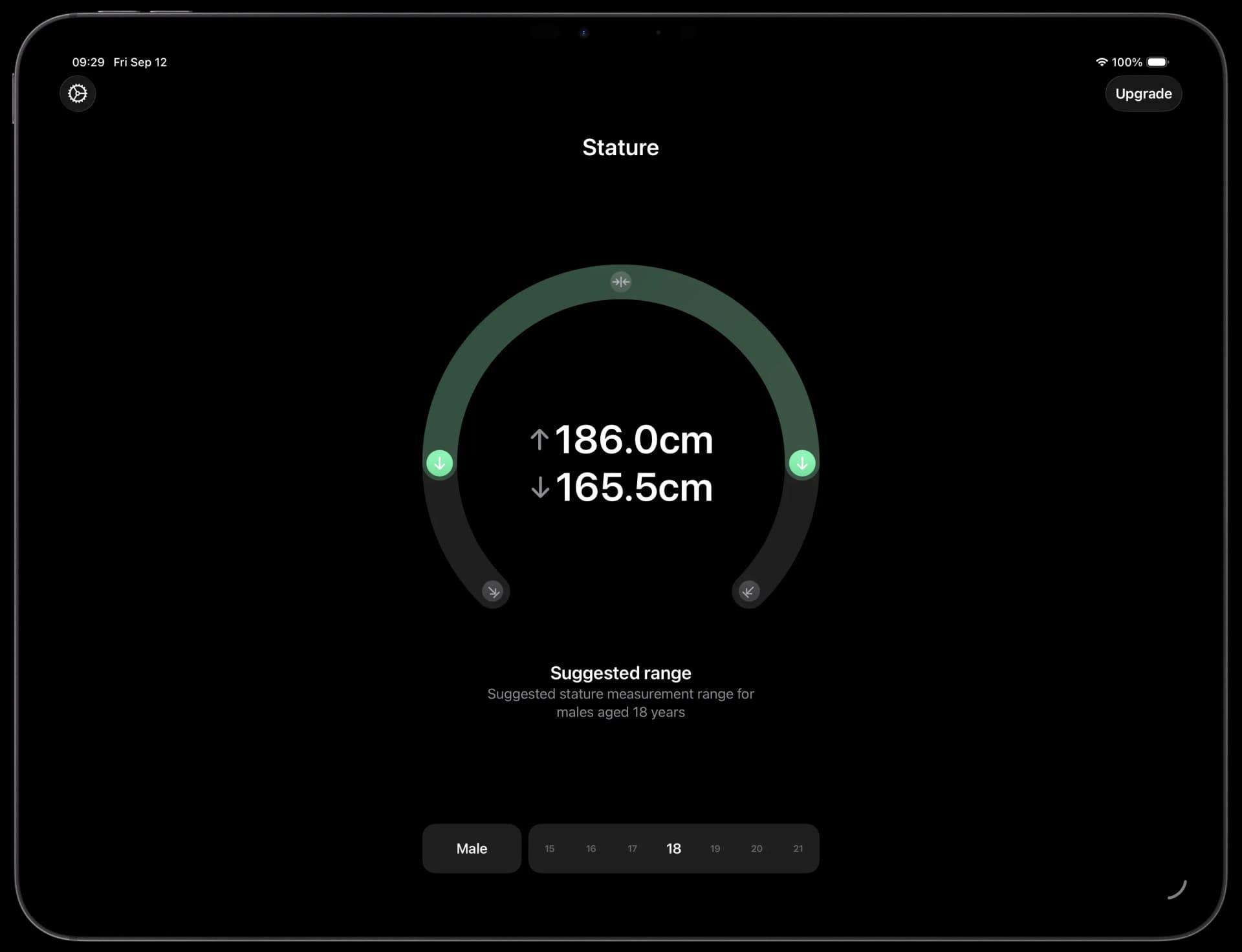
Task: Click the up arrow beside 186.0cm
Action: tap(539, 440)
